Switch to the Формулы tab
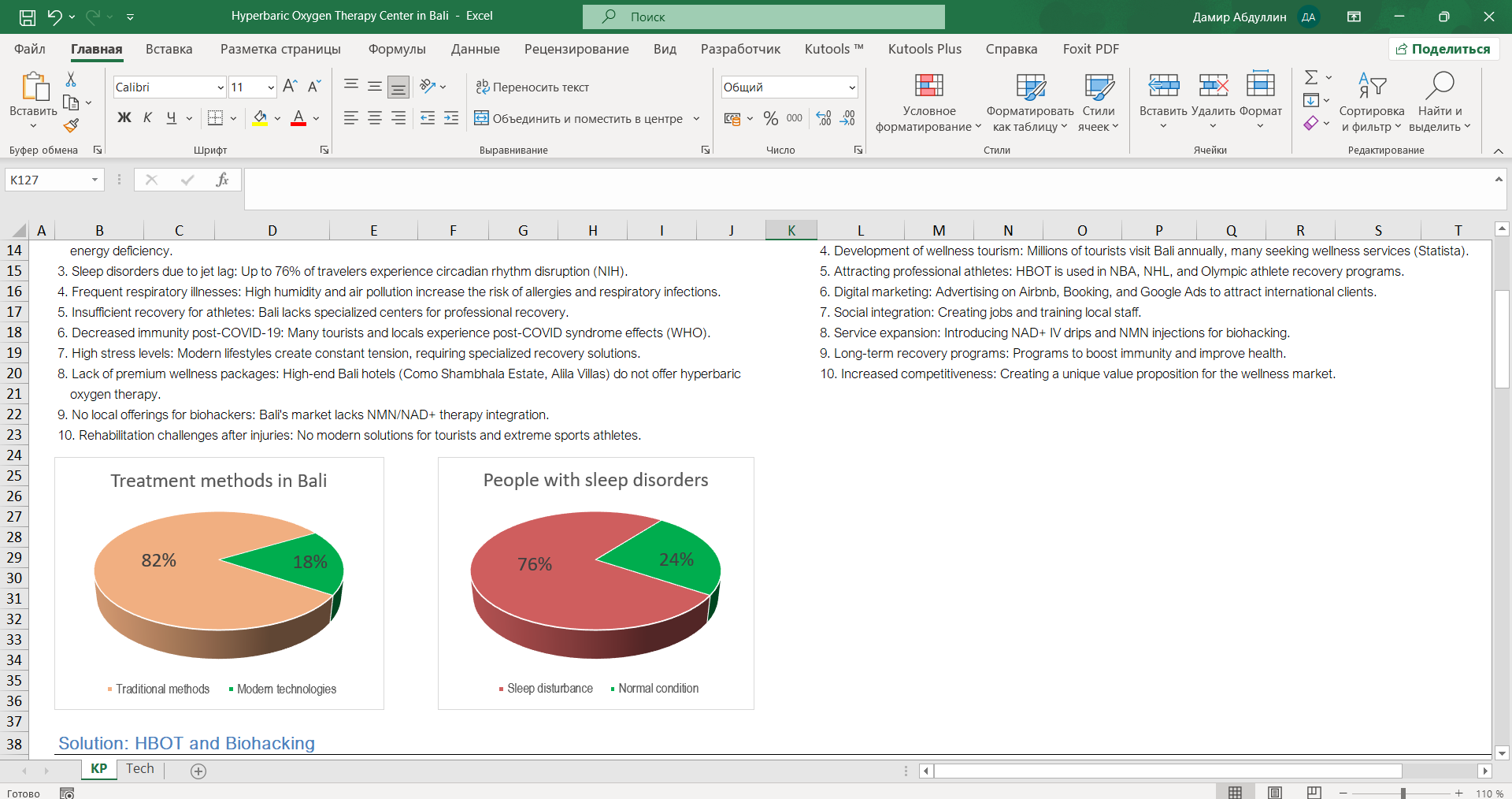 (x=397, y=49)
